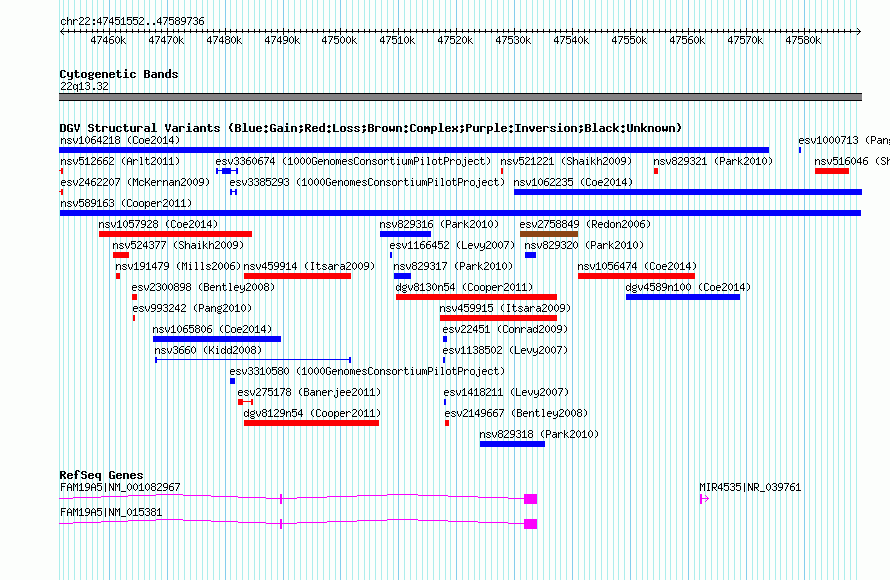
Task: Click the MIR4535 gene arrow glyph
Action: 704,499
